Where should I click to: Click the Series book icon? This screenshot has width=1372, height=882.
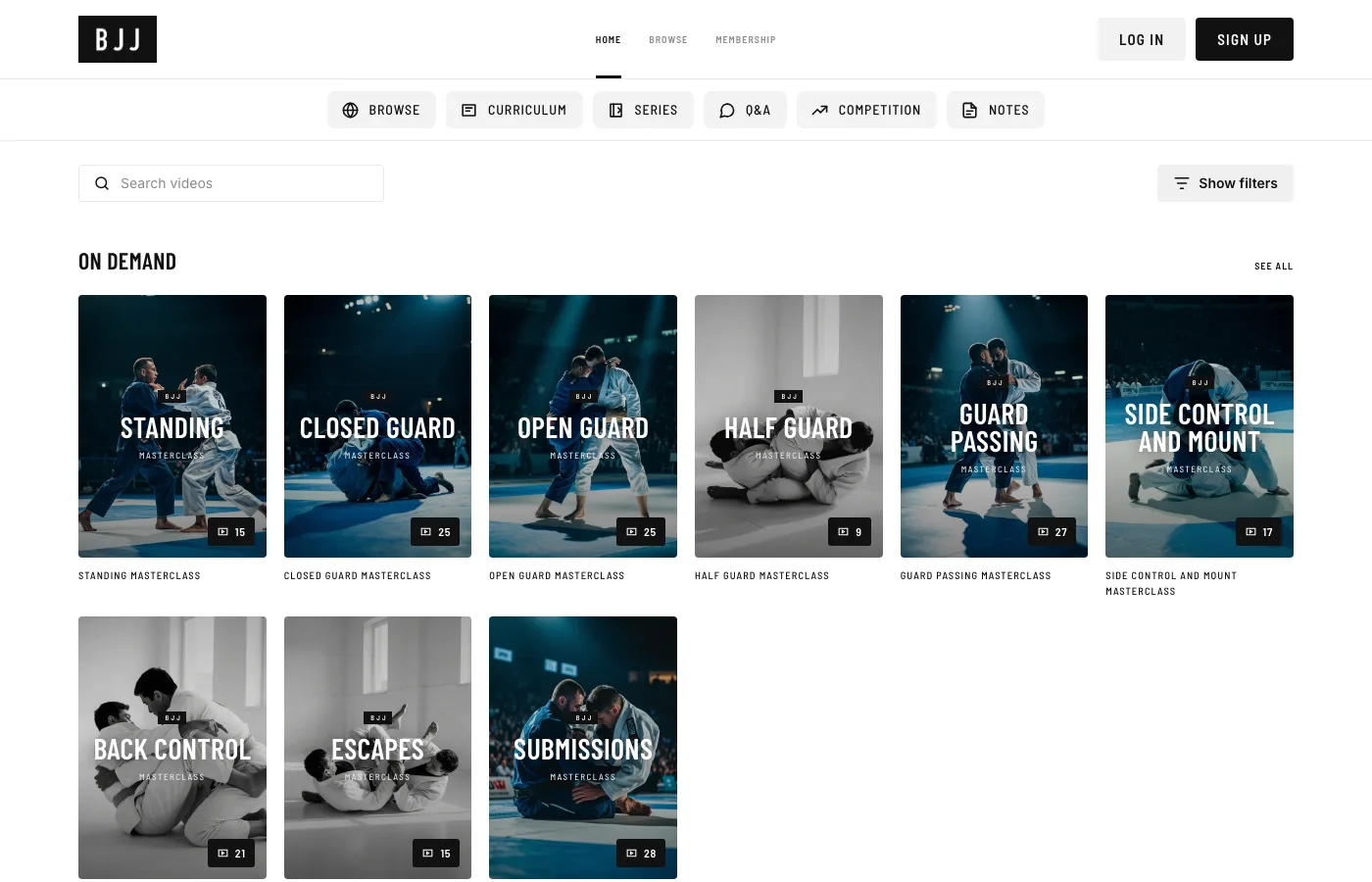(x=615, y=110)
